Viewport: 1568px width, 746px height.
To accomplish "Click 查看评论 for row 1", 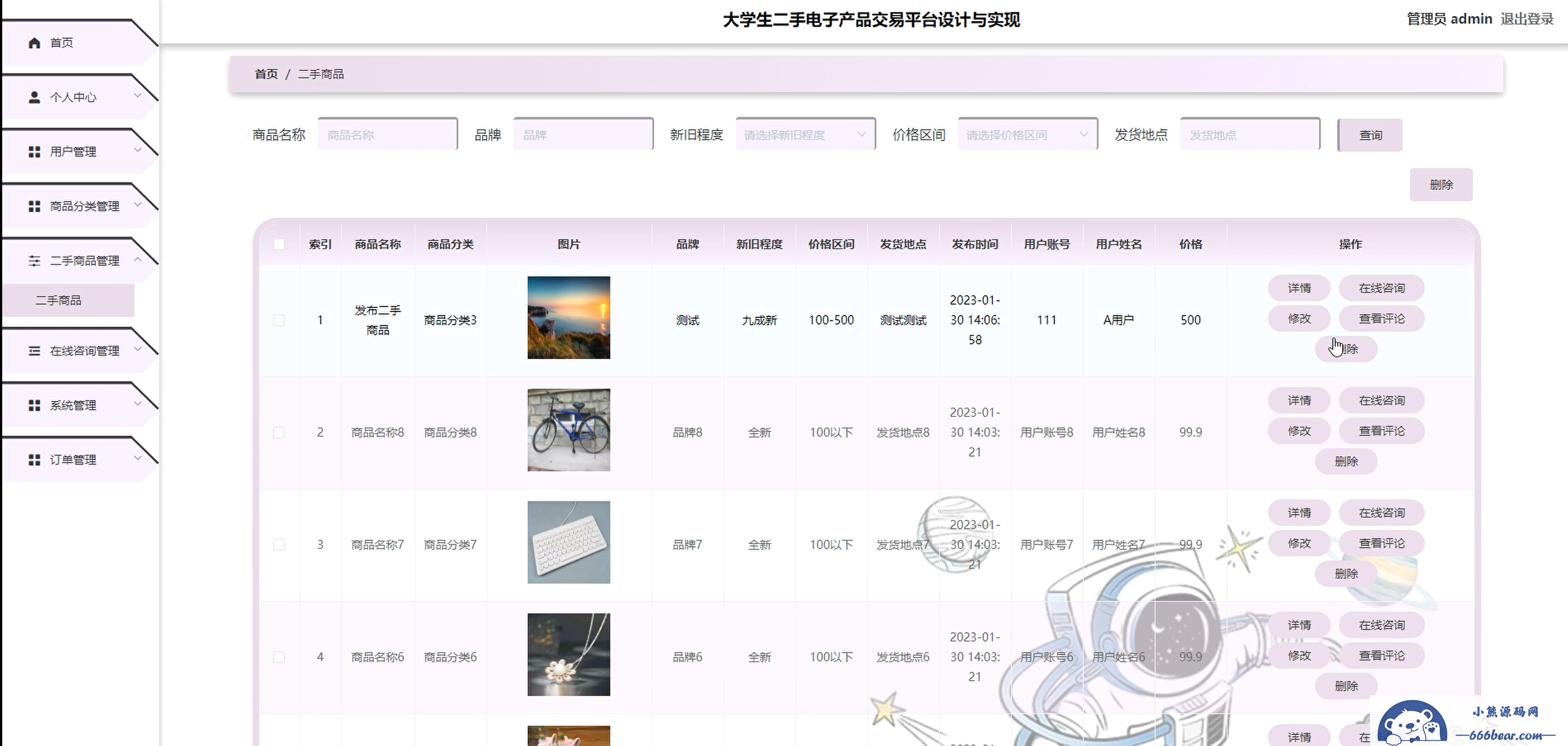I will point(1382,319).
